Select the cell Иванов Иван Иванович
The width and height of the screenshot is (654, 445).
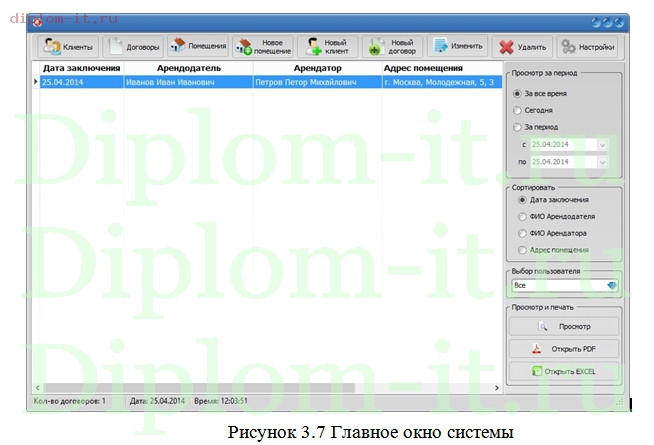pyautogui.click(x=189, y=82)
